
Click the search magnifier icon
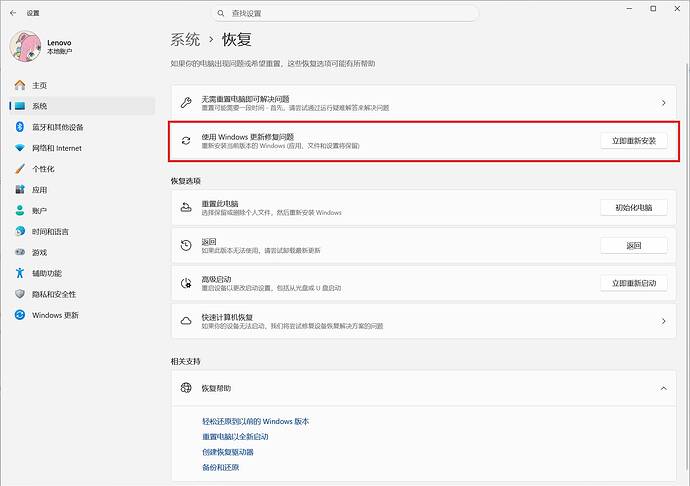pyautogui.click(x=221, y=13)
